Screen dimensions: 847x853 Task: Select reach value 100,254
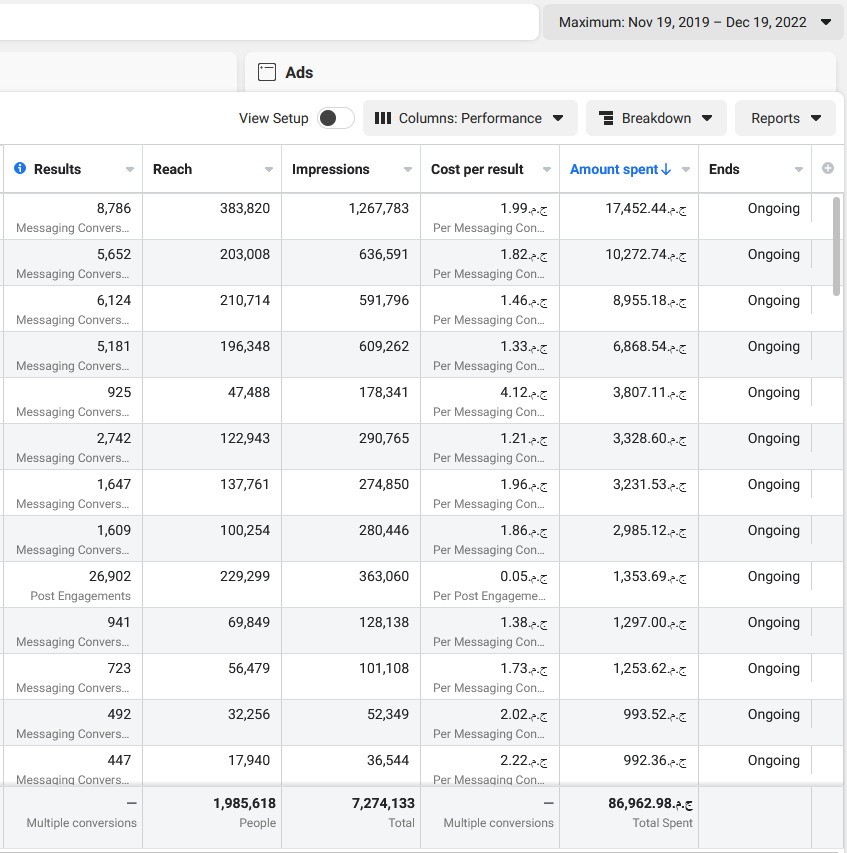click(x=245, y=530)
